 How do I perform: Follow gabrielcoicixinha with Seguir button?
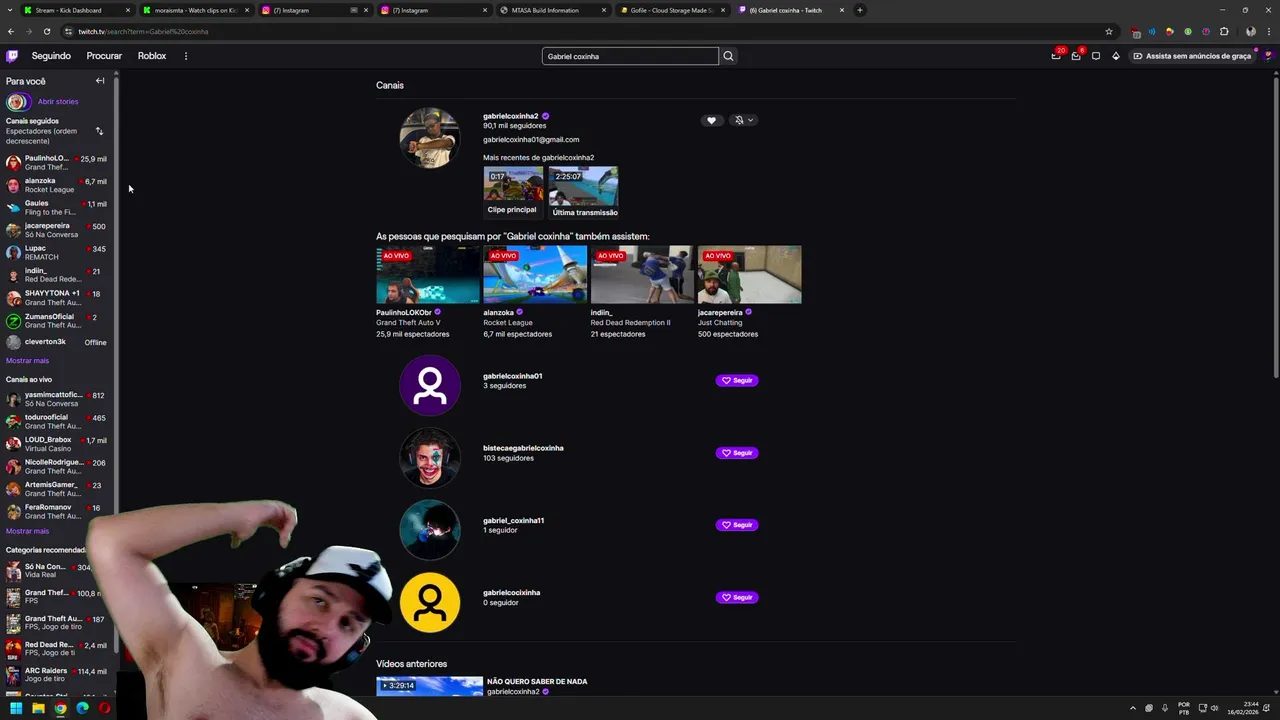click(x=737, y=597)
